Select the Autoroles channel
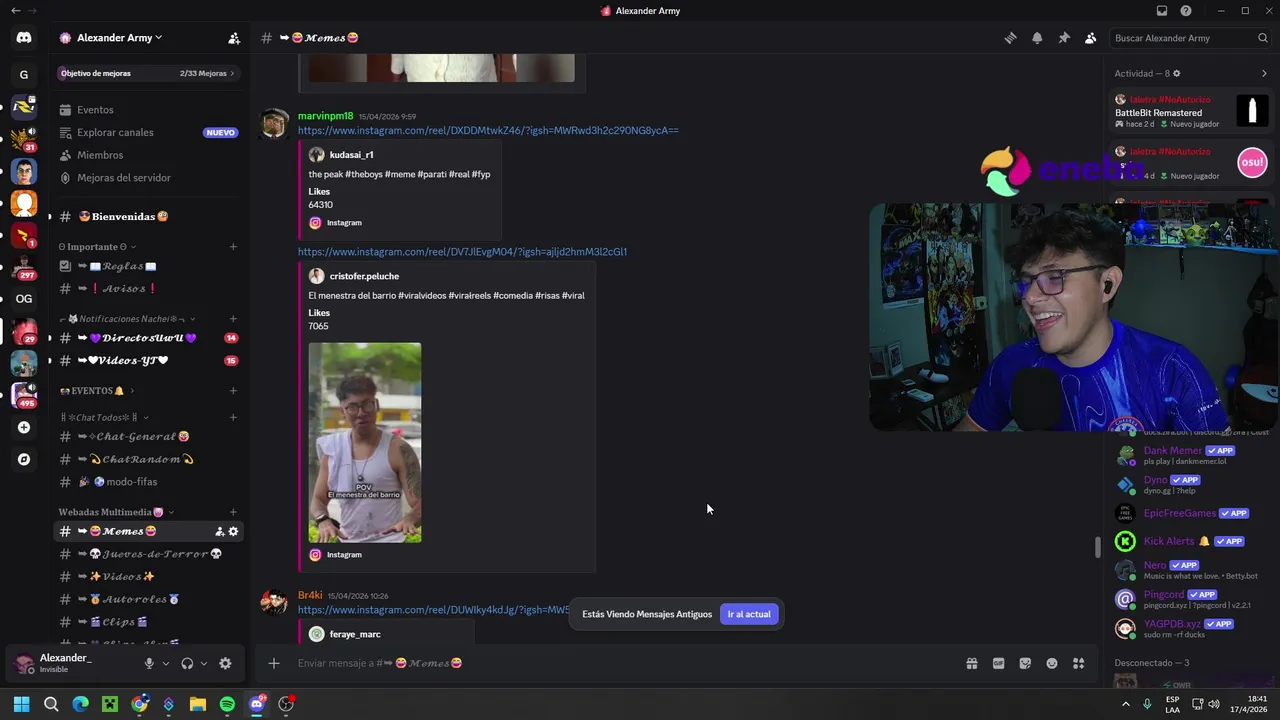Viewport: 1280px width, 720px height. click(147, 599)
